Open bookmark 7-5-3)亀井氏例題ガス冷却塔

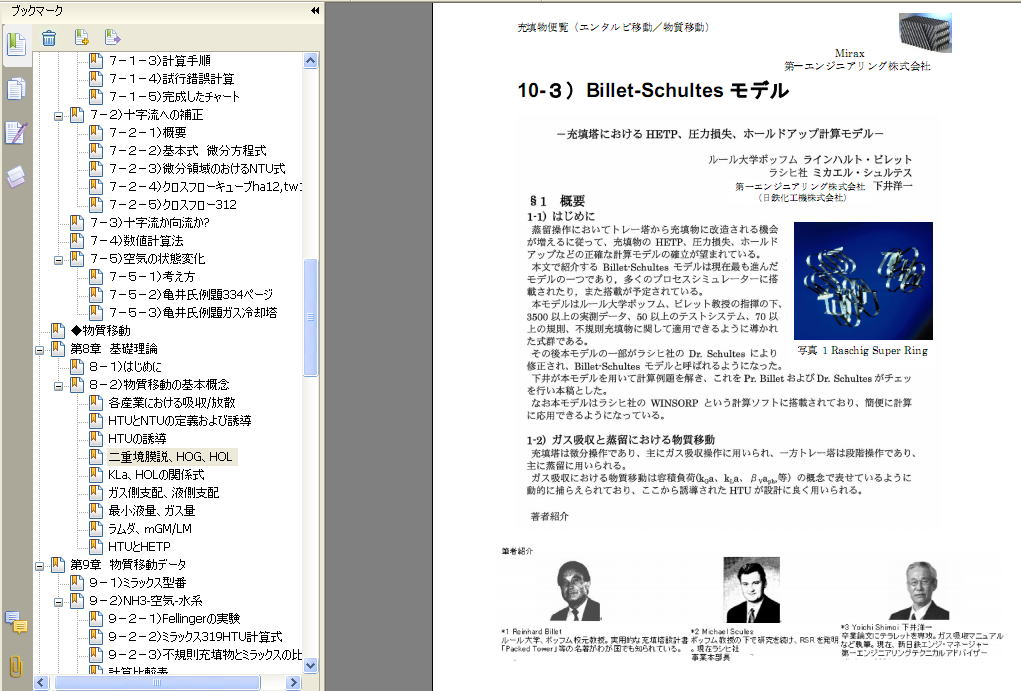point(193,313)
